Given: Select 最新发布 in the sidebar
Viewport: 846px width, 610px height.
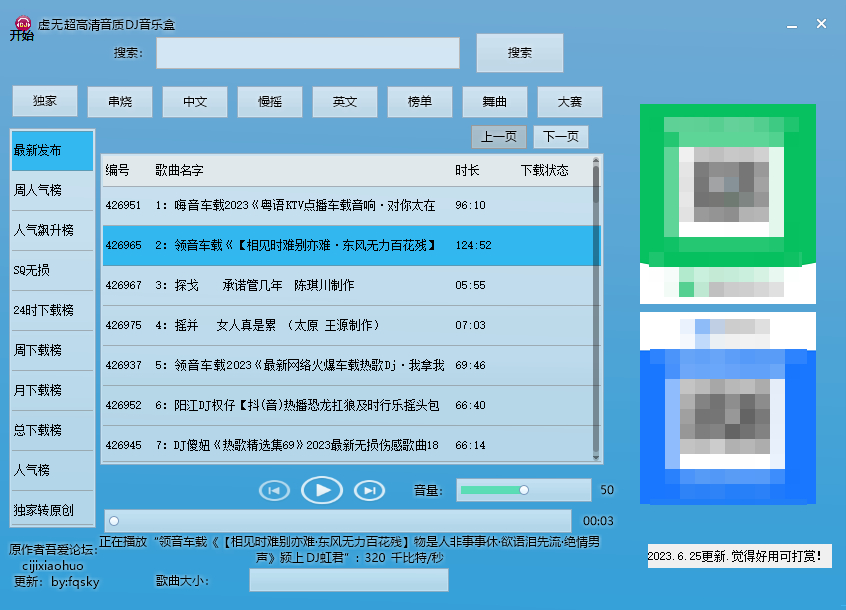Looking at the screenshot, I should coord(52,150).
